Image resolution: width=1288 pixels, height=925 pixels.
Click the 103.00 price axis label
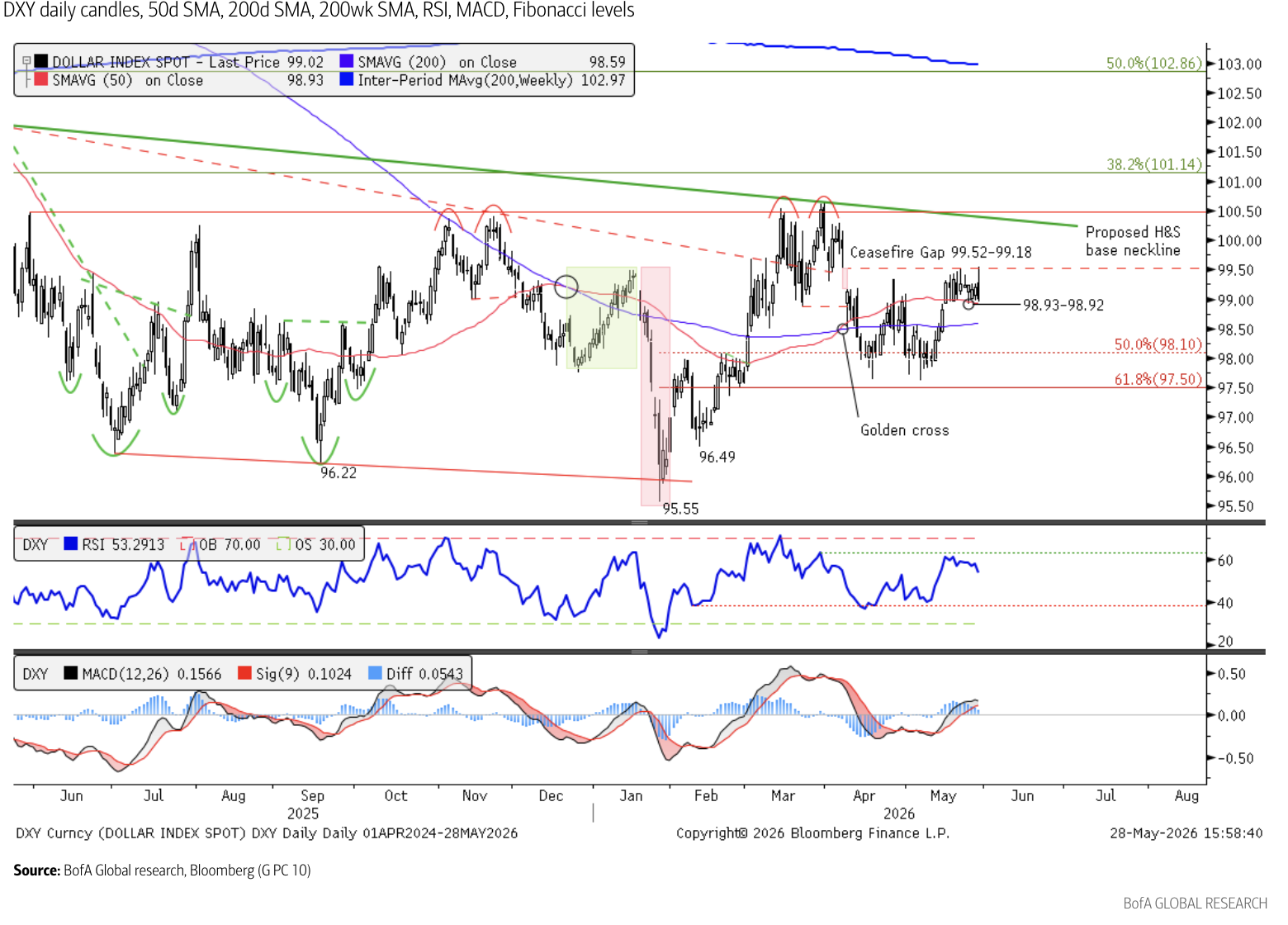pos(1239,64)
